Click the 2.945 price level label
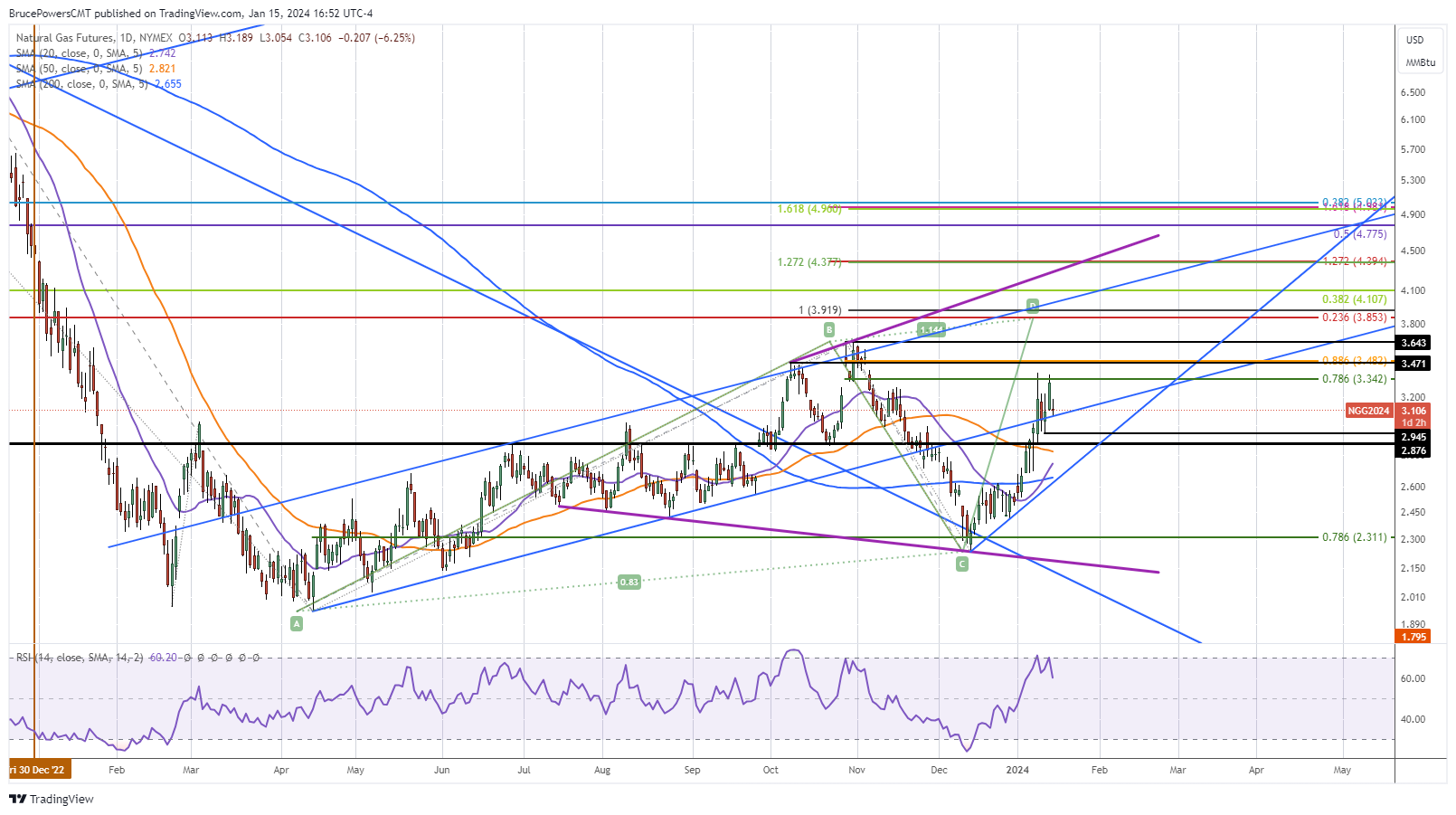The image size is (1456, 815). point(1413,437)
